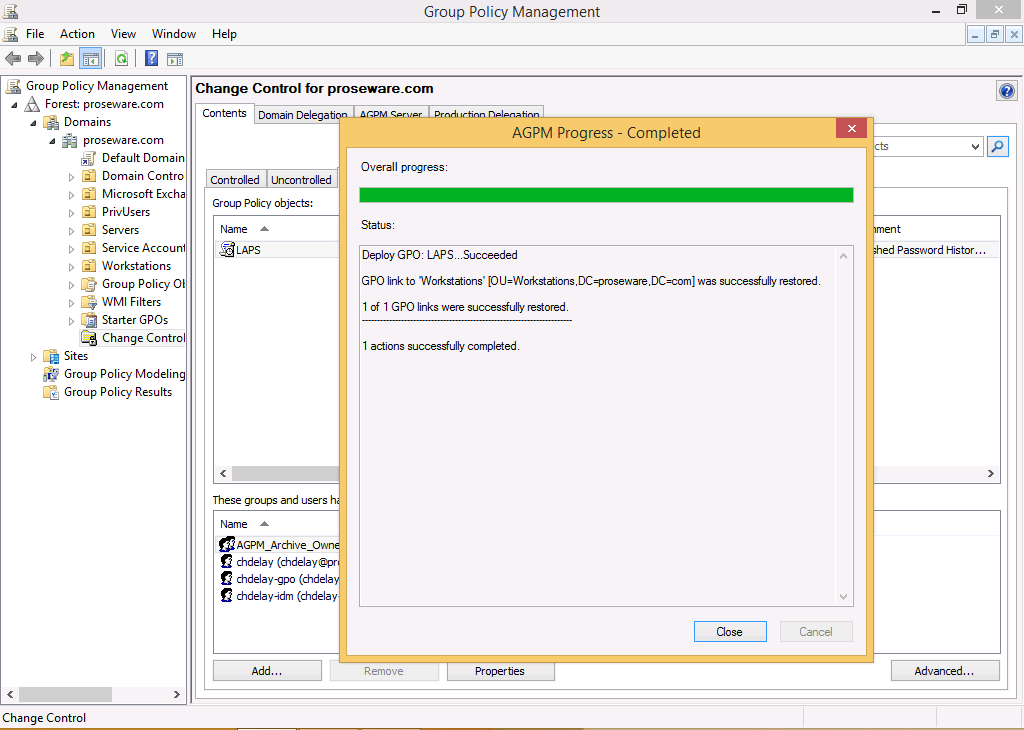Viewport: 1024px width, 730px height.
Task: Select the LAPS GPO icon in list
Action: point(227,250)
